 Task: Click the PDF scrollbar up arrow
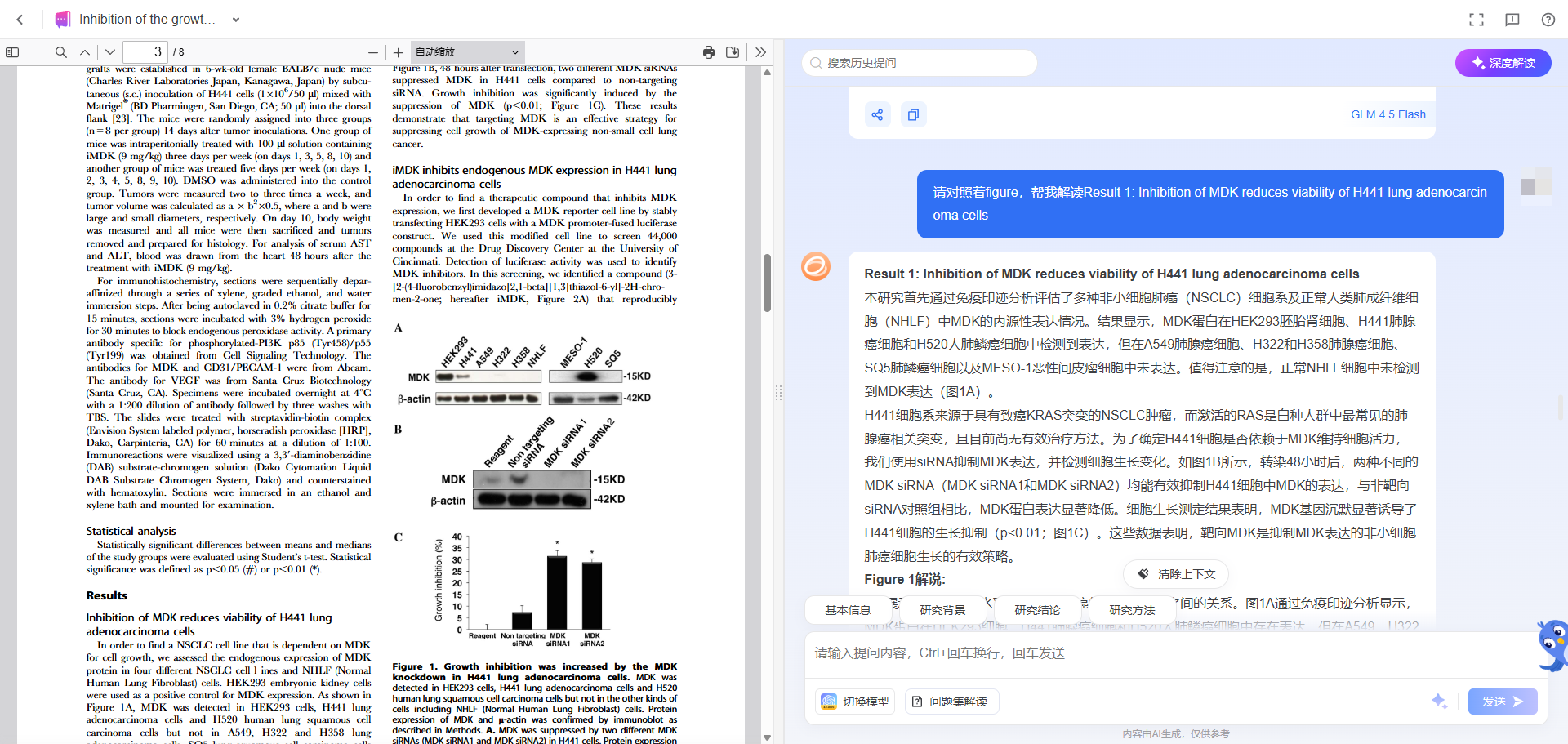tap(767, 73)
